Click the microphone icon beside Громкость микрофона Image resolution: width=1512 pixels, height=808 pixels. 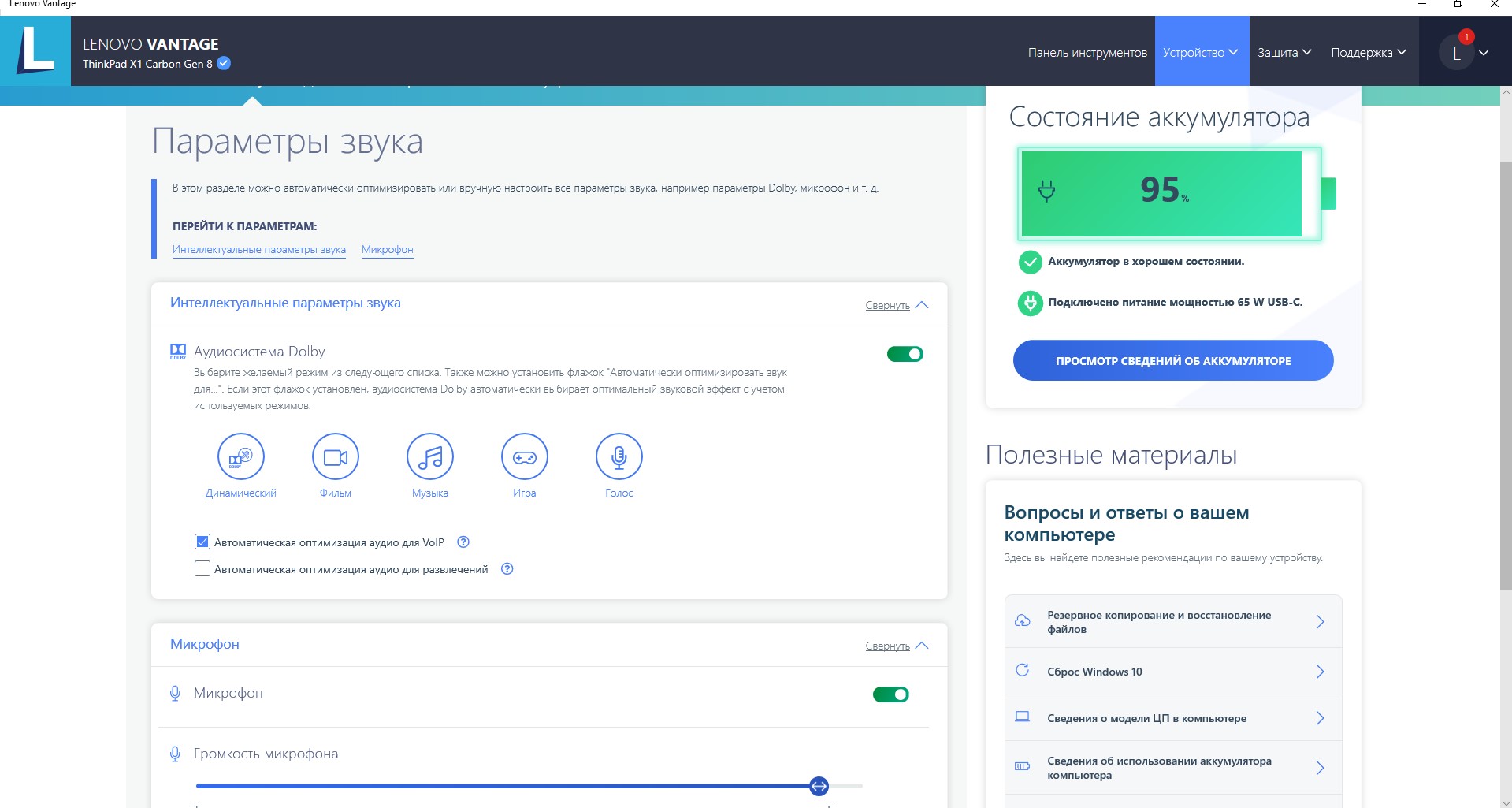pos(175,754)
